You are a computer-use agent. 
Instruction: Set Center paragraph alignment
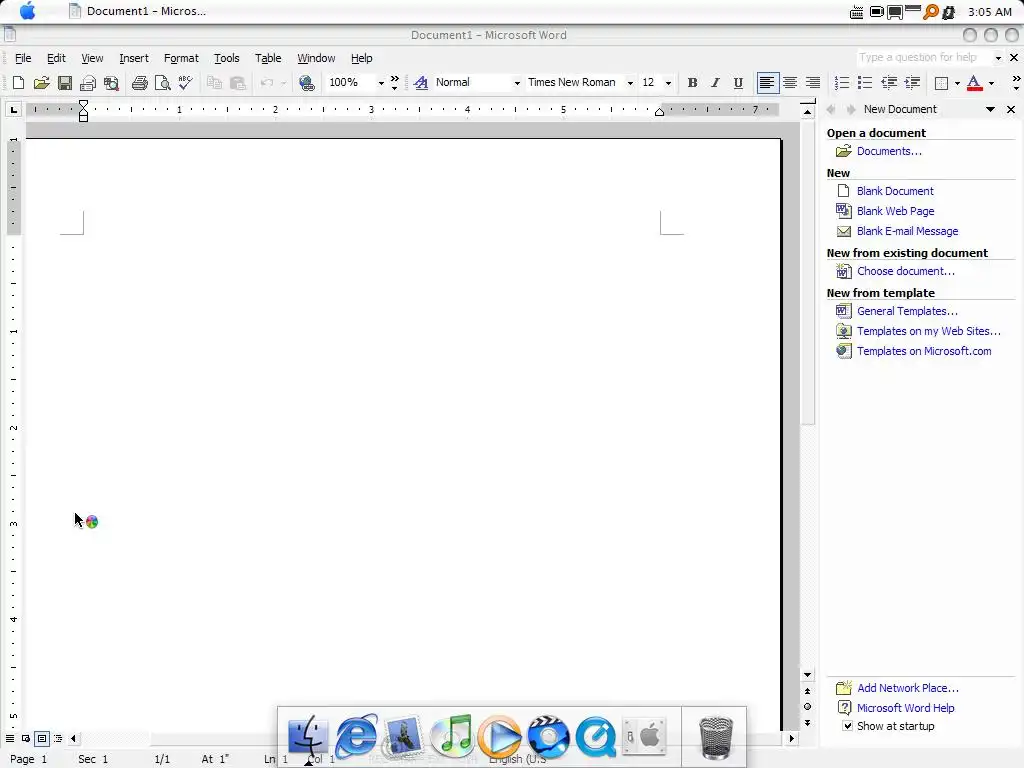[790, 83]
